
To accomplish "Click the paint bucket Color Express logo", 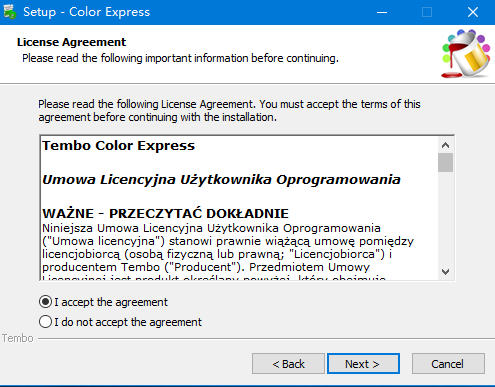I will tap(466, 53).
